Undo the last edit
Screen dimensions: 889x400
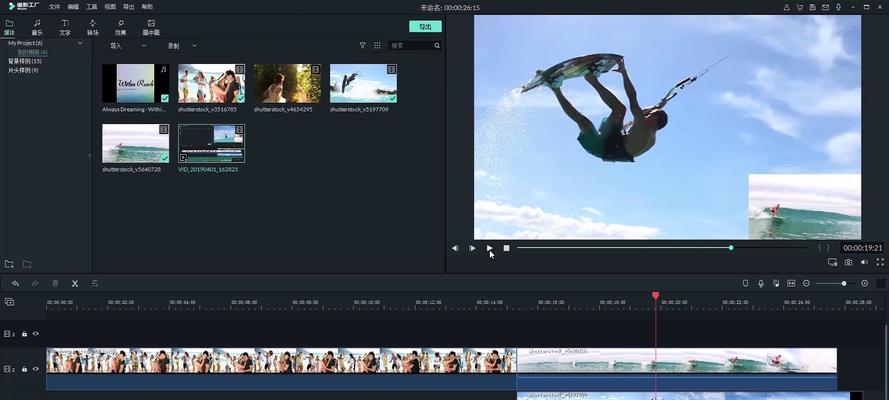[16, 283]
